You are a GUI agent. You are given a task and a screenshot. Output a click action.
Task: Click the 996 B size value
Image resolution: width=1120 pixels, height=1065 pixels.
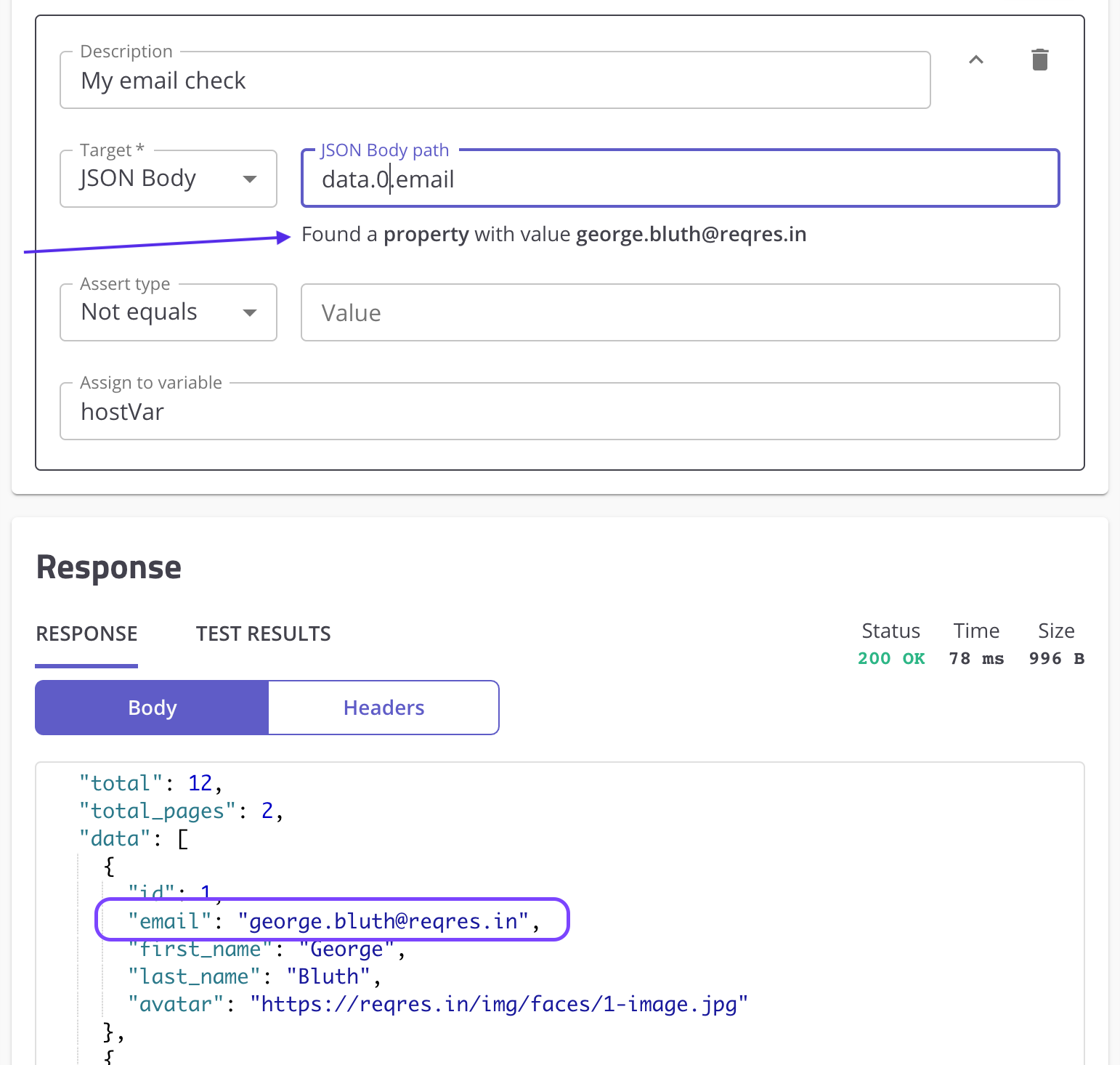pyautogui.click(x=1056, y=658)
